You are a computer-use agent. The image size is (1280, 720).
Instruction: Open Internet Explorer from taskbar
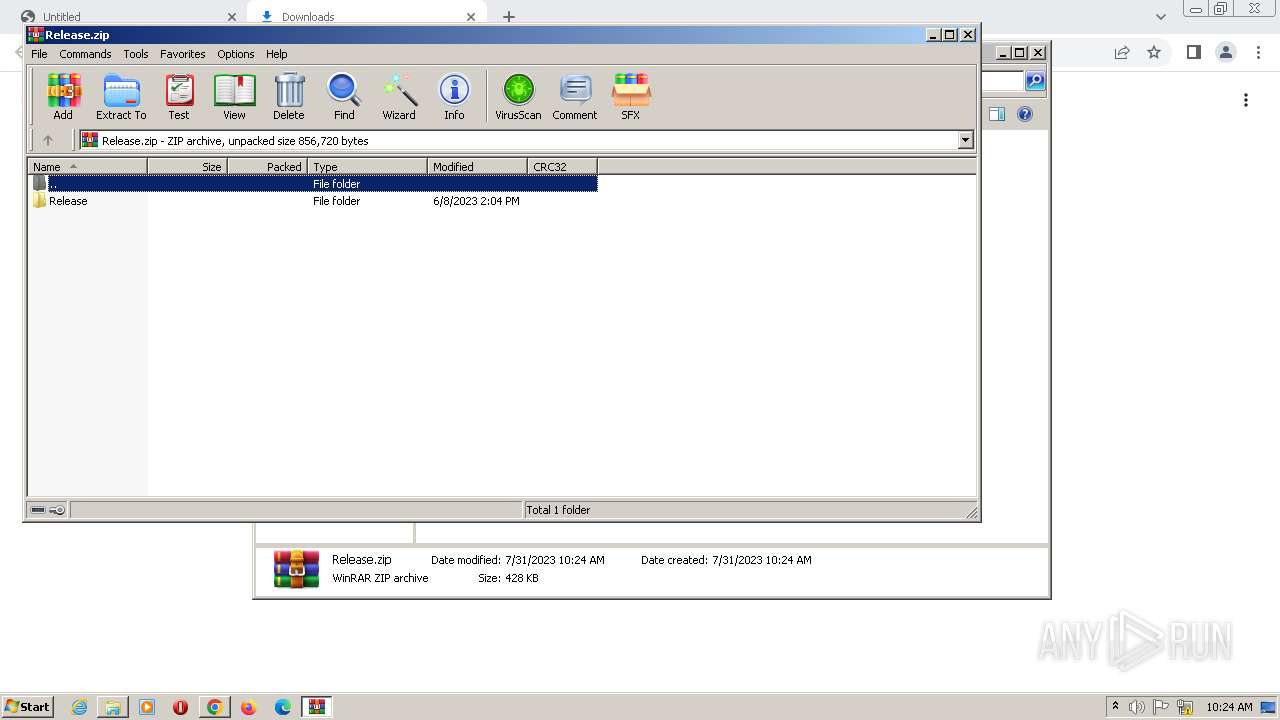tap(79, 707)
